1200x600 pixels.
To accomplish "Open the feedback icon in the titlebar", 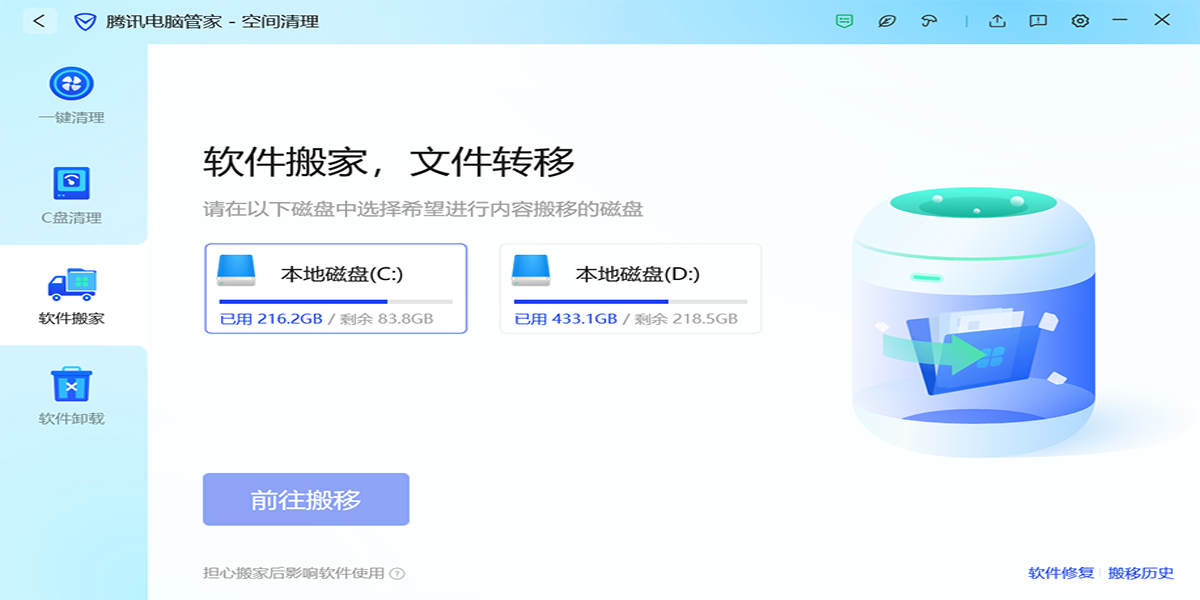I will point(1038,20).
